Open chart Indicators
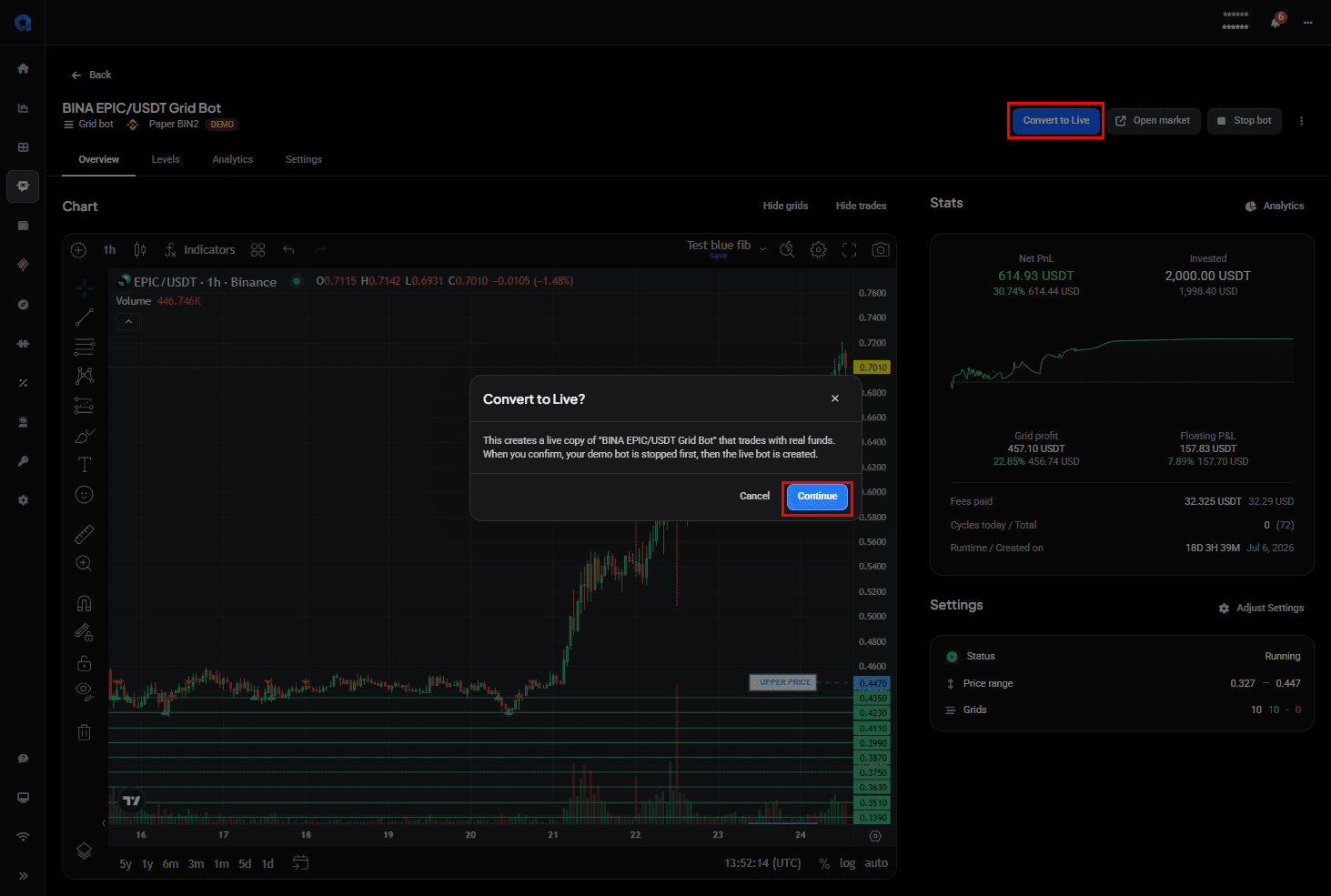This screenshot has width=1331, height=896. tap(199, 250)
